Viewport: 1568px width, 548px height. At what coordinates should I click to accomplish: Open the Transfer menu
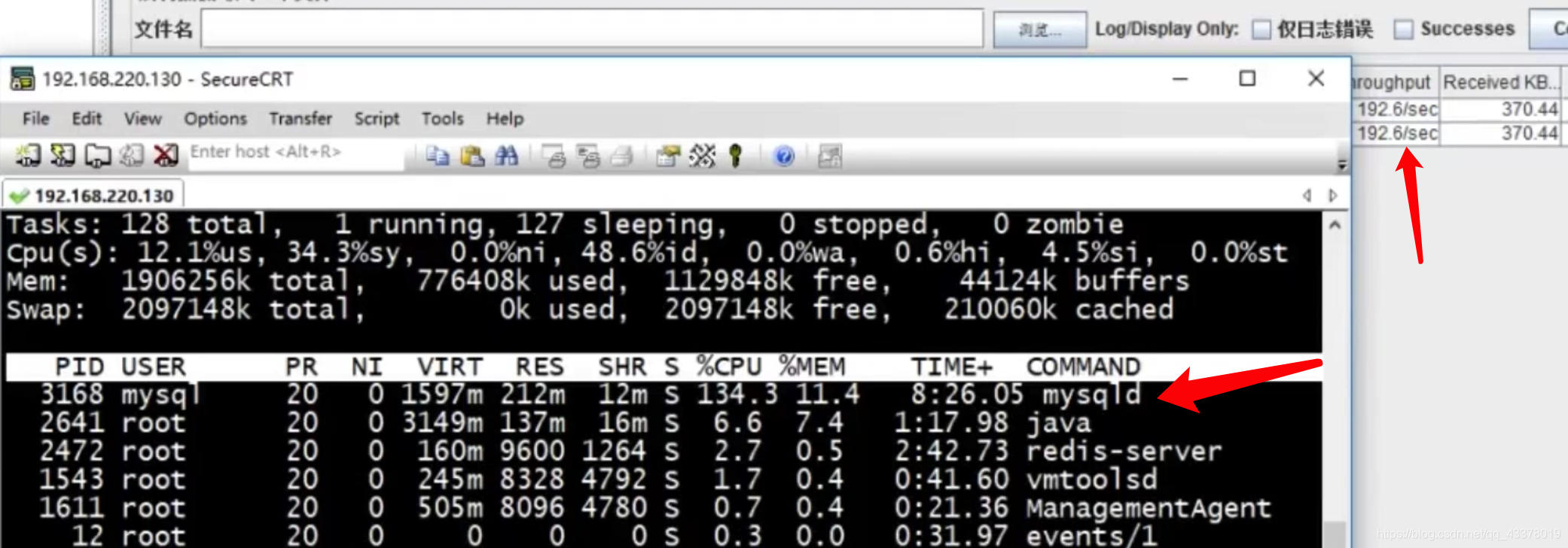click(x=300, y=118)
